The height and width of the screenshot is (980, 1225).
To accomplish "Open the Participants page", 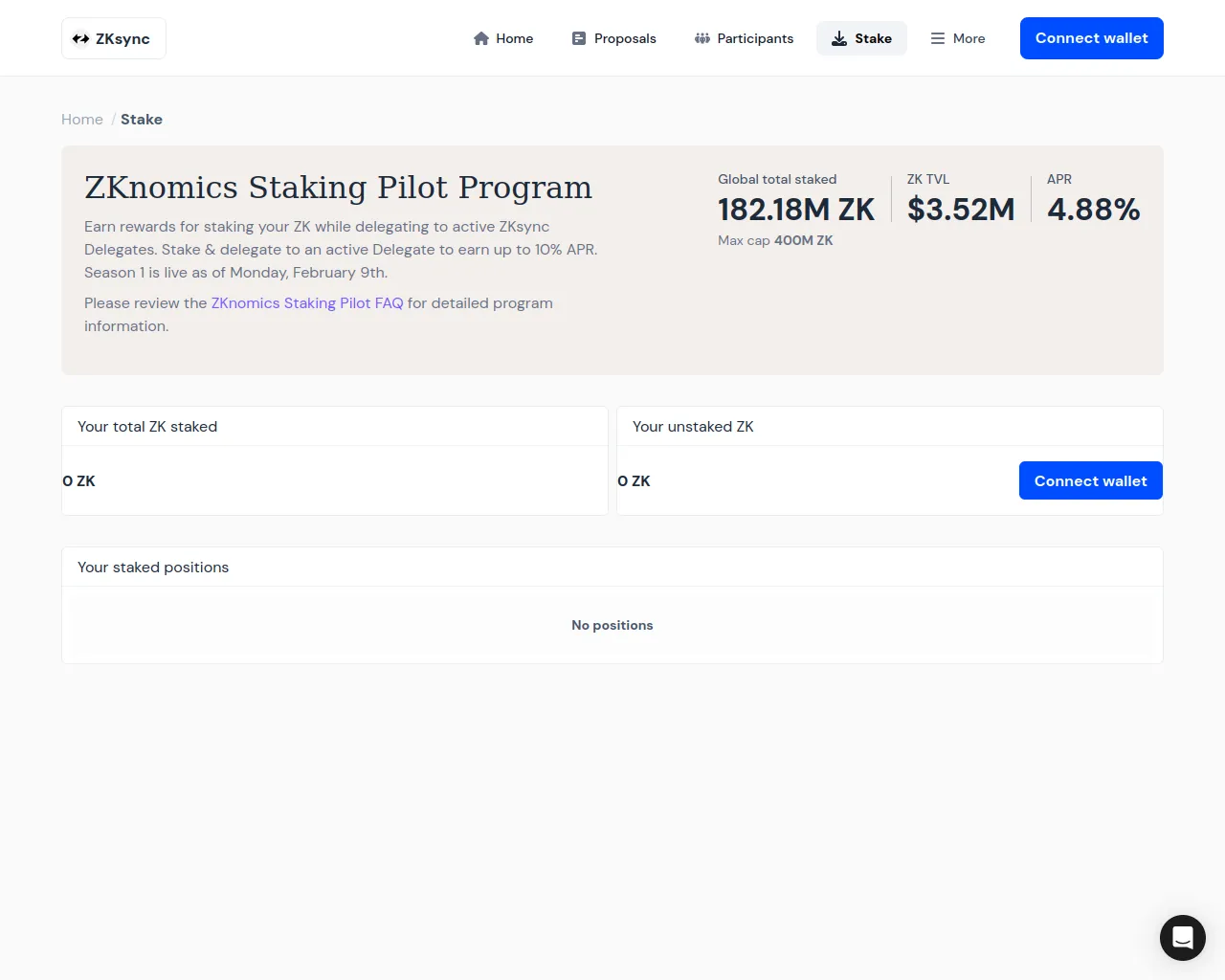I will pyautogui.click(x=744, y=38).
